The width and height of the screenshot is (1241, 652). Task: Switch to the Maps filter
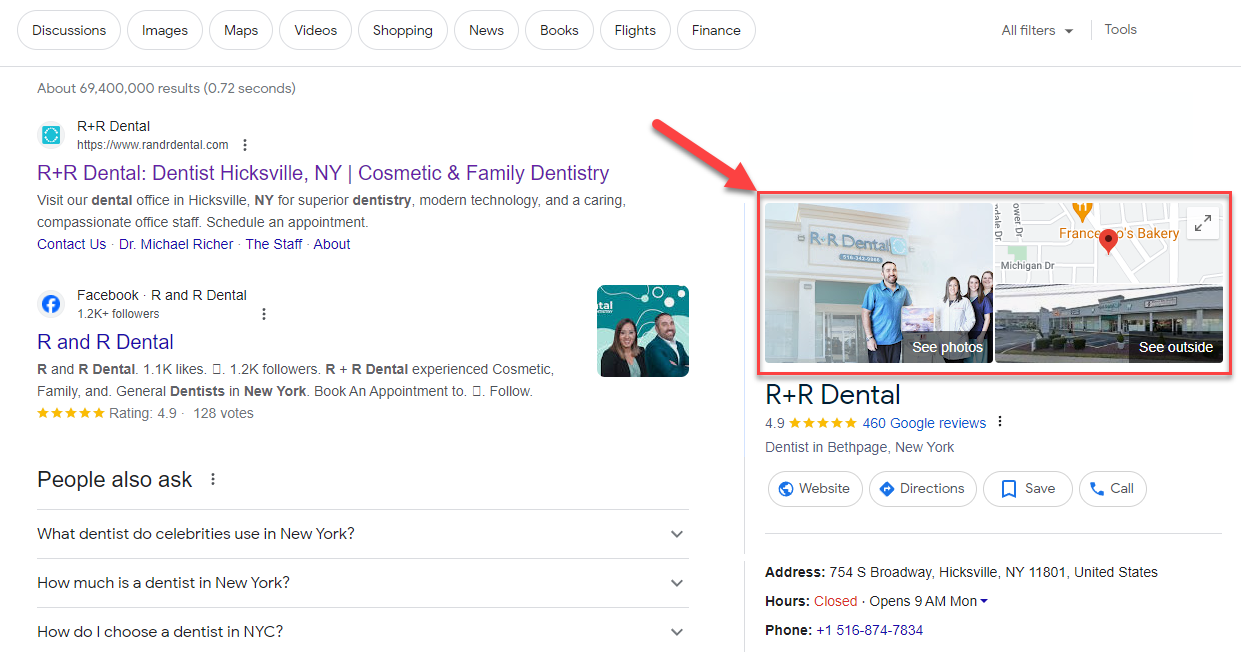(x=241, y=30)
